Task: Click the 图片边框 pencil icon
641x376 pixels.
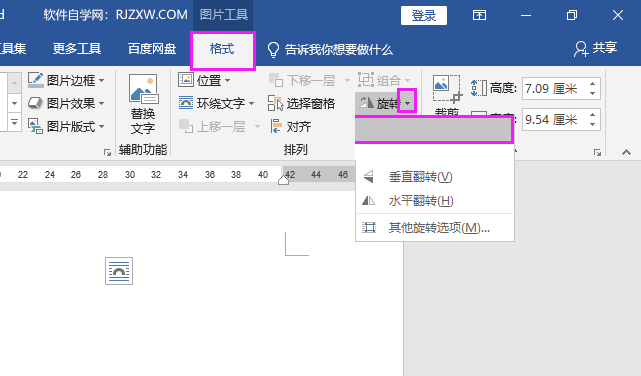Action: point(36,80)
